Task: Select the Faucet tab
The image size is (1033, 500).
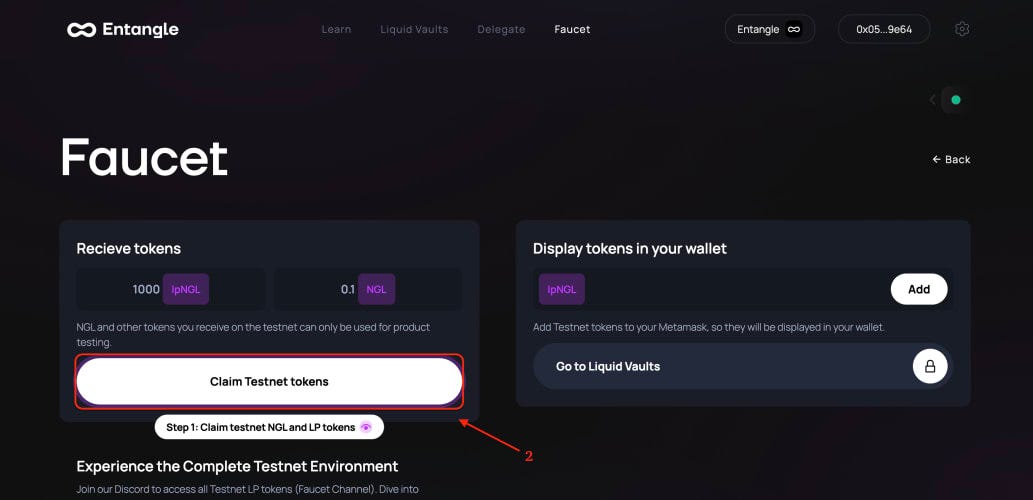Action: click(572, 30)
